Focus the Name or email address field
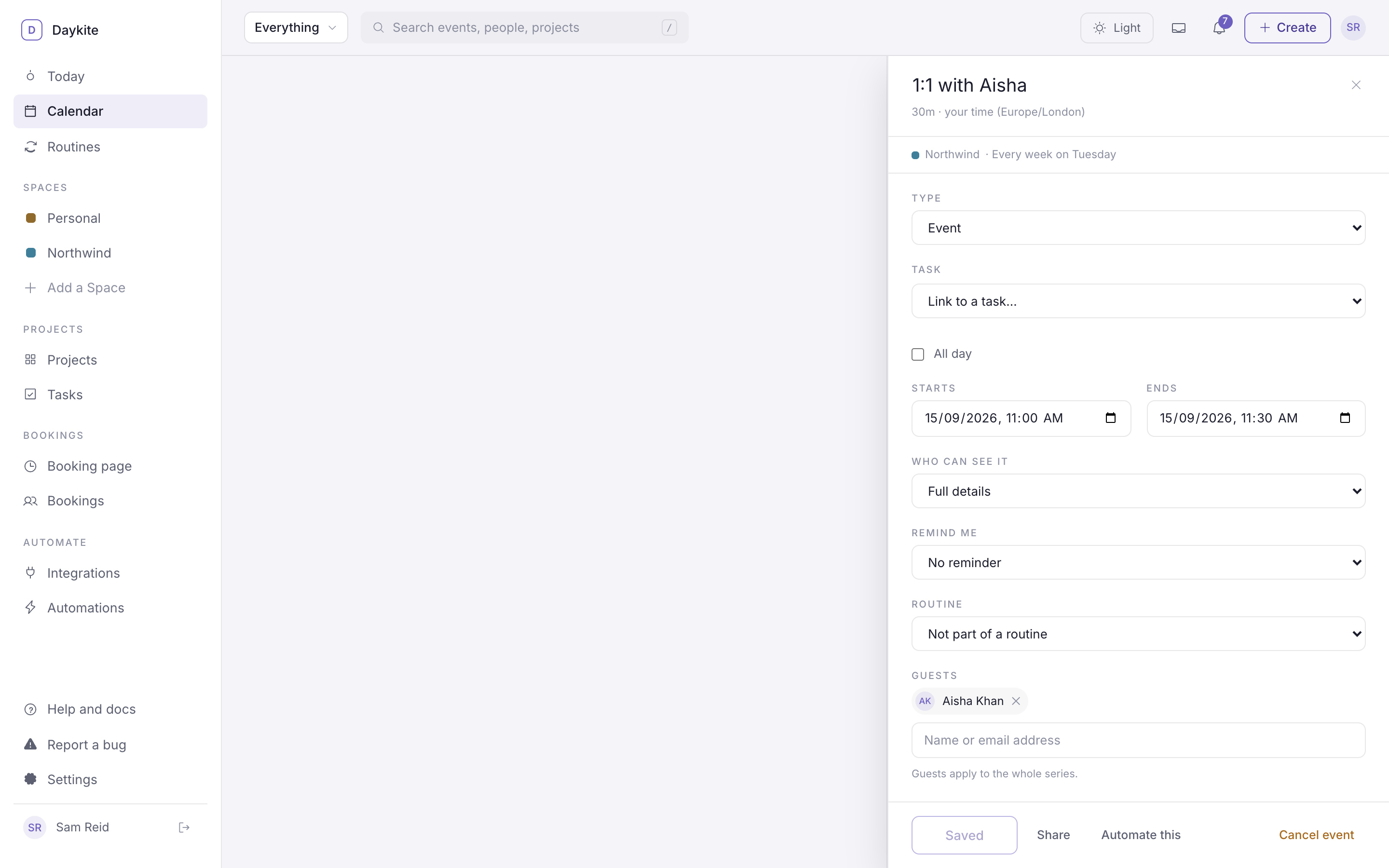The width and height of the screenshot is (1389, 868). coord(1138,740)
